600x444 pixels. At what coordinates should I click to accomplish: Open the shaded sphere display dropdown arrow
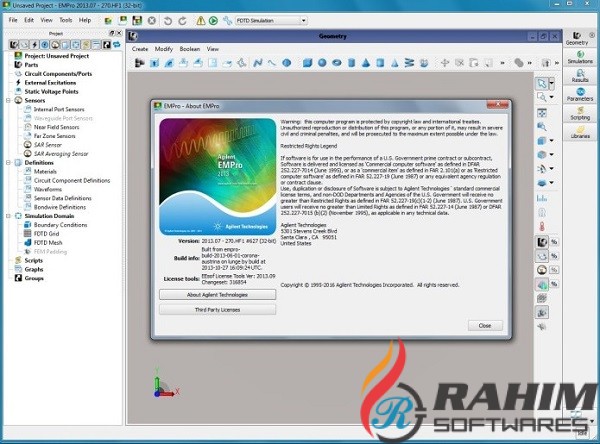tap(552, 155)
